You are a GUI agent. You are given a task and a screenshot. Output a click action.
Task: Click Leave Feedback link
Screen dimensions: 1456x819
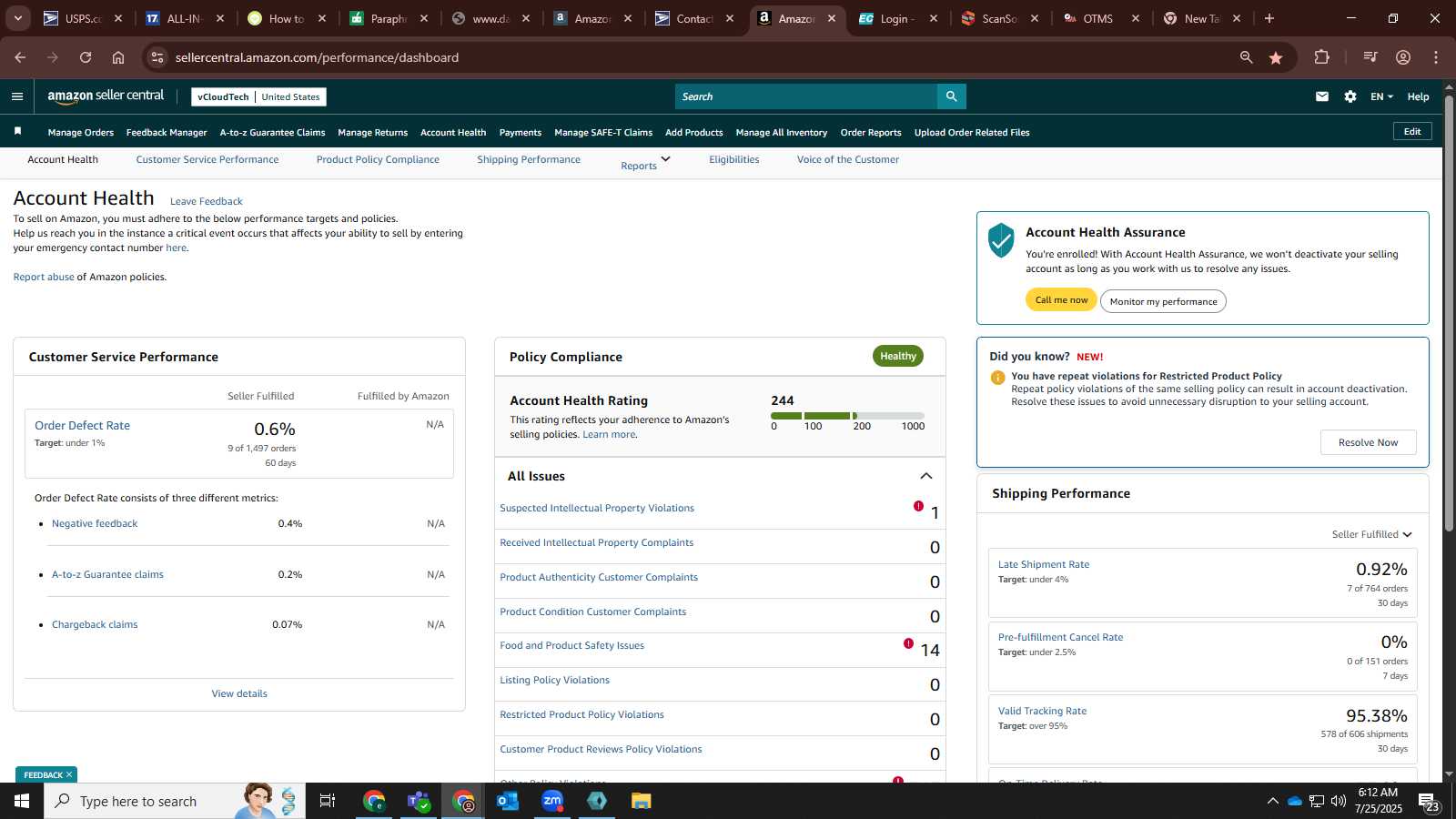pyautogui.click(x=207, y=201)
